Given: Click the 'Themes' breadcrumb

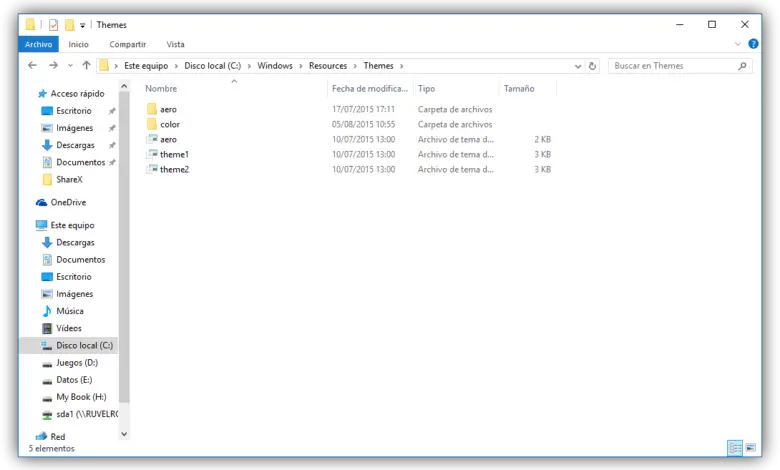Looking at the screenshot, I should coord(378,66).
